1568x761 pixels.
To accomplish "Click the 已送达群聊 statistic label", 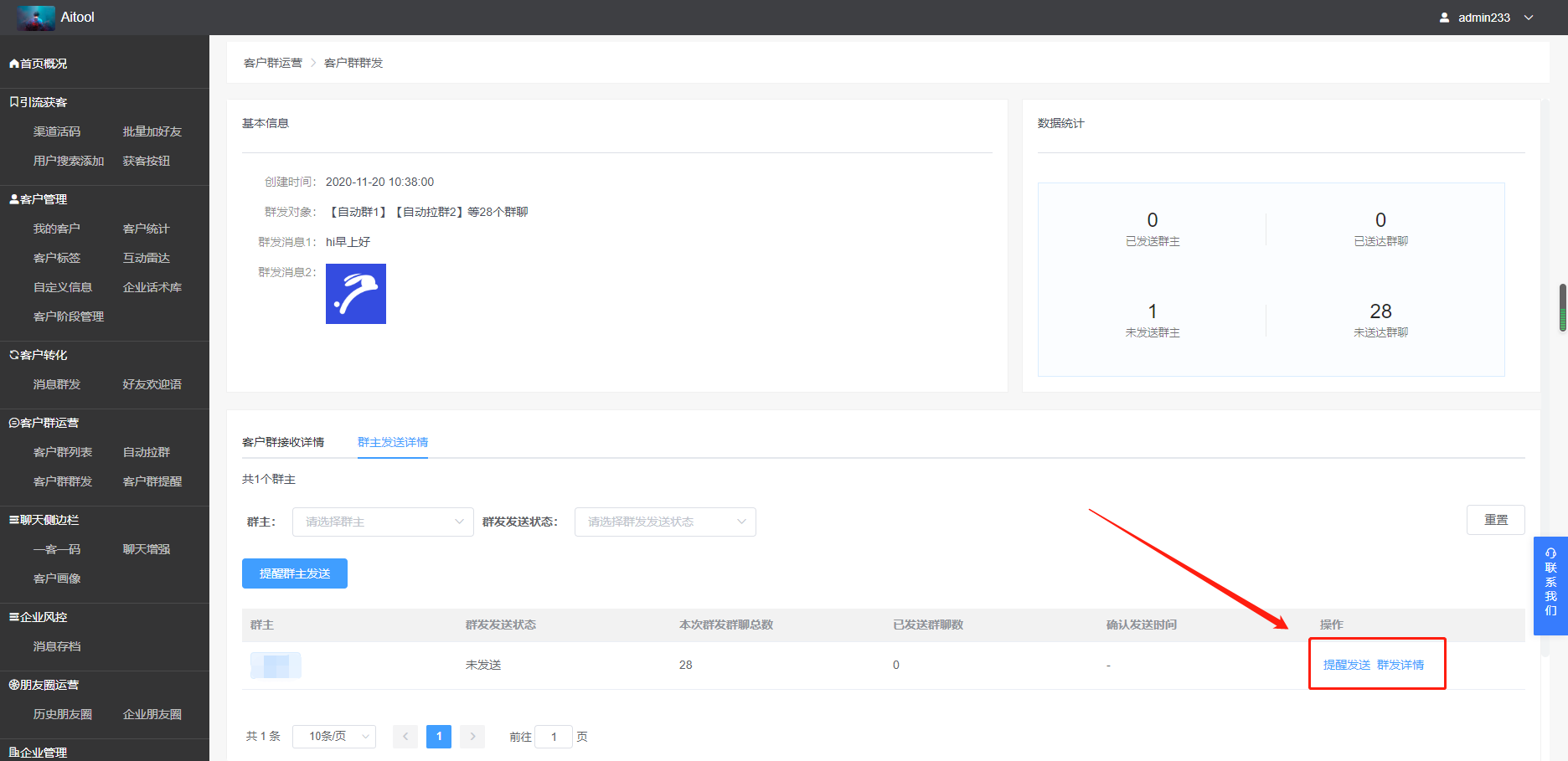I will click(x=1381, y=241).
